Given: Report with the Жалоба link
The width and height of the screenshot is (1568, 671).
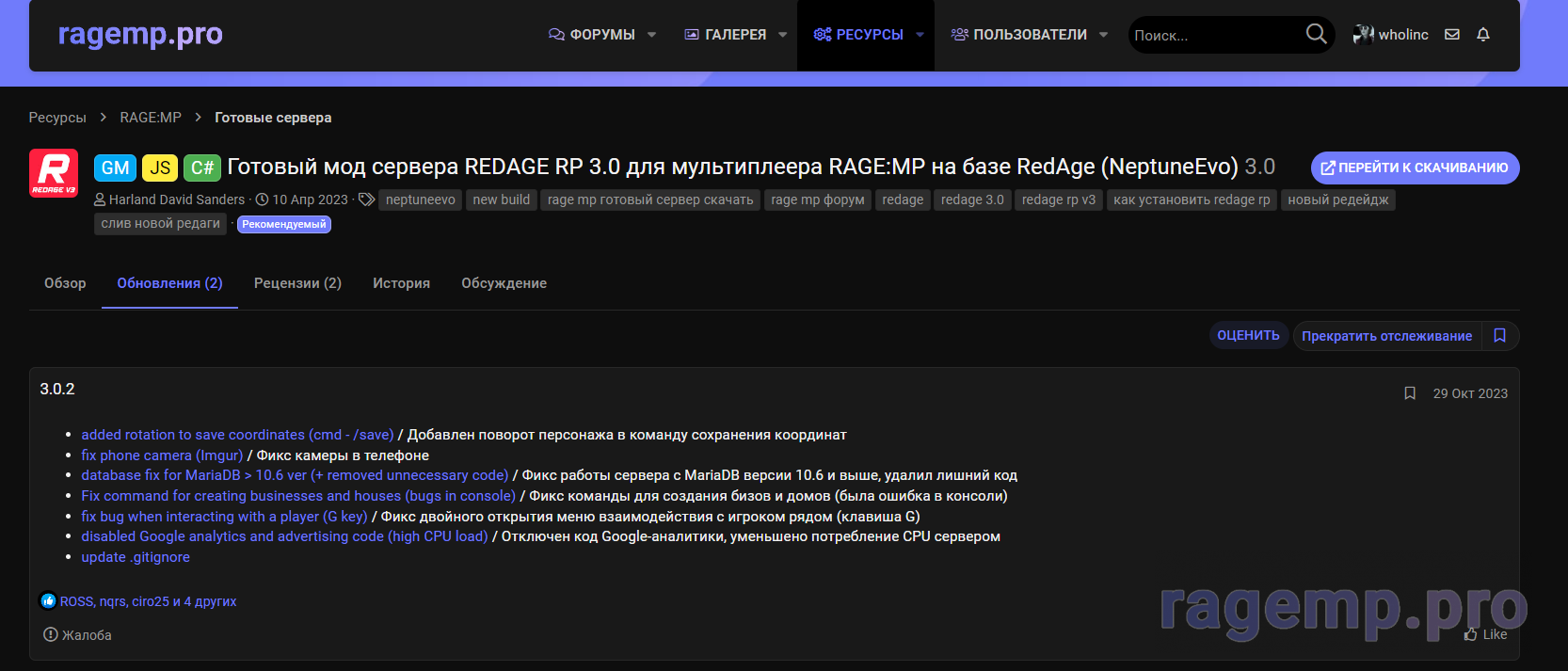Looking at the screenshot, I should coord(78,635).
